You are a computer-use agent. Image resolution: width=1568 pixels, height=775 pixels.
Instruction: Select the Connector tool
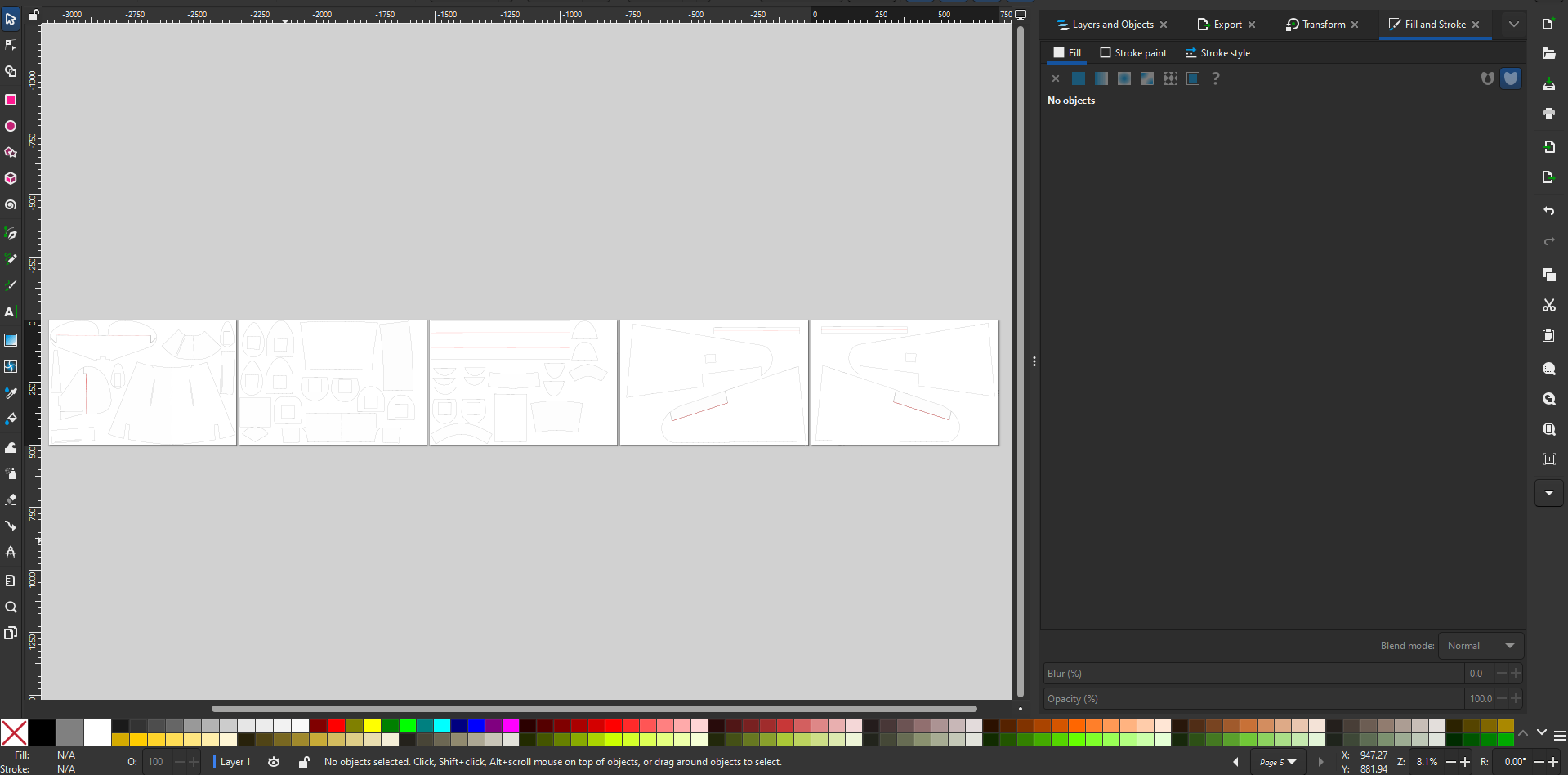tap(11, 526)
